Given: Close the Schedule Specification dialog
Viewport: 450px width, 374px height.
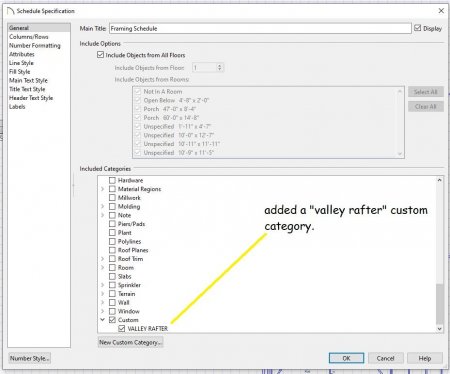Looking at the screenshot, I should tap(441, 11).
